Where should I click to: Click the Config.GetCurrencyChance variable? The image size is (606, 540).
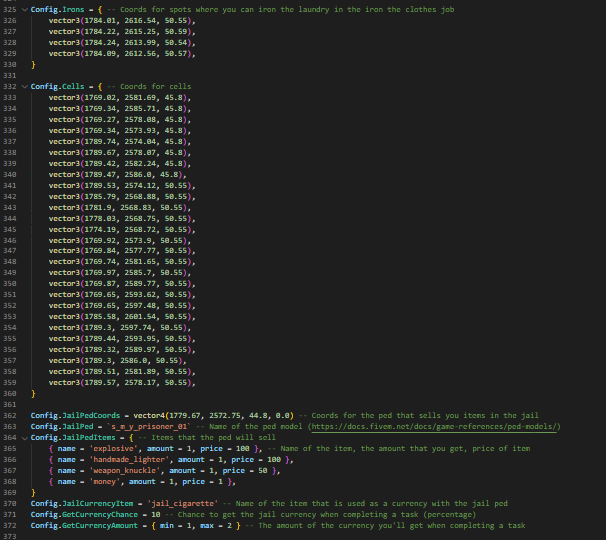84,515
